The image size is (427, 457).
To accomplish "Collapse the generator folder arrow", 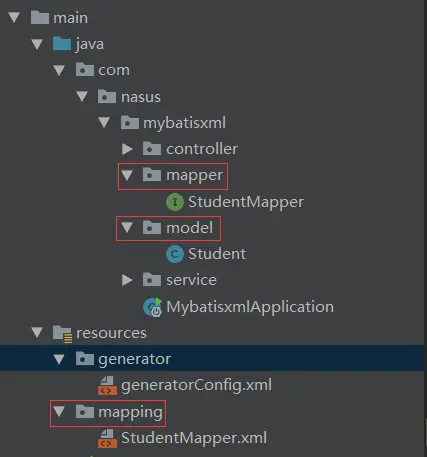I will [59, 359].
